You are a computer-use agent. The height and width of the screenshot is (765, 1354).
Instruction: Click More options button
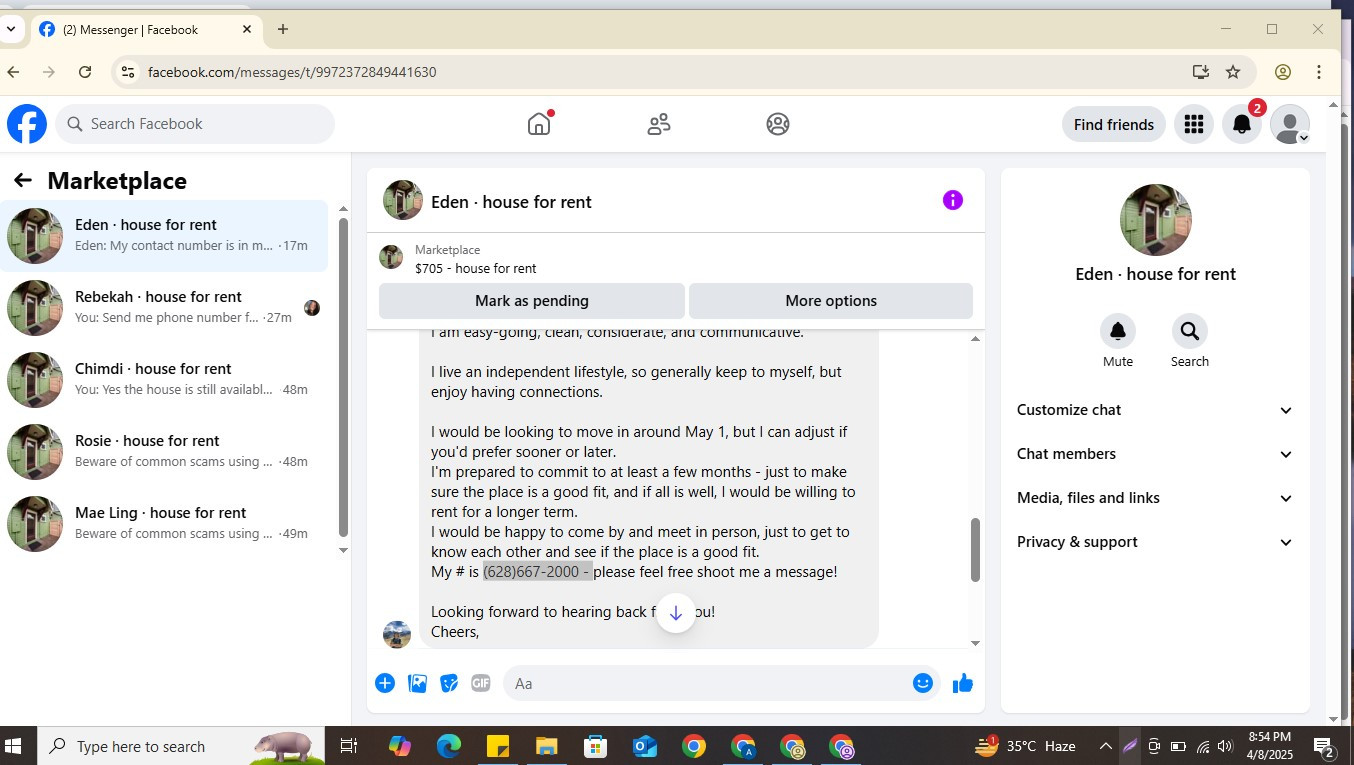pos(831,301)
